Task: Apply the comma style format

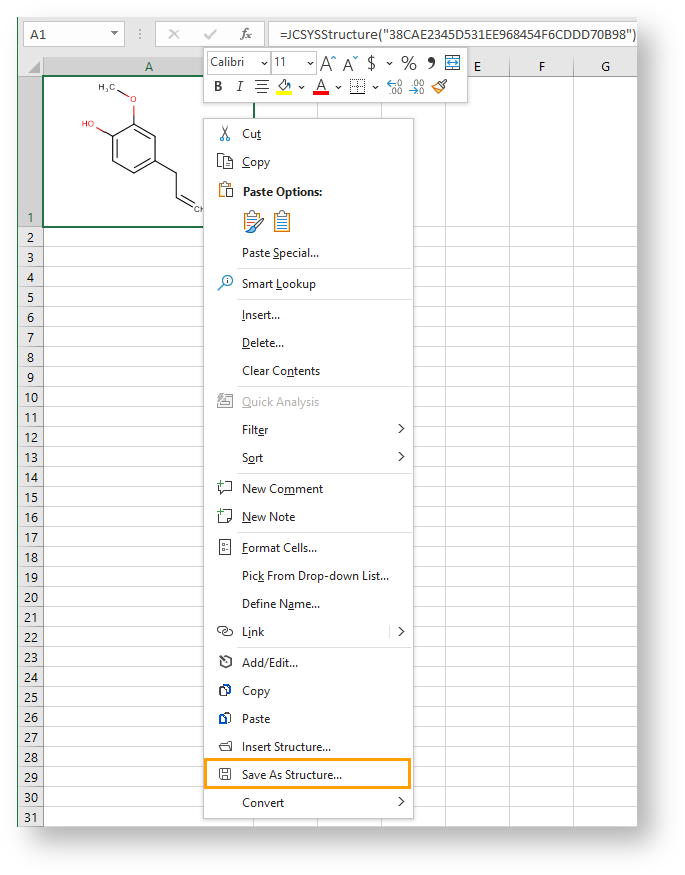Action: point(431,63)
